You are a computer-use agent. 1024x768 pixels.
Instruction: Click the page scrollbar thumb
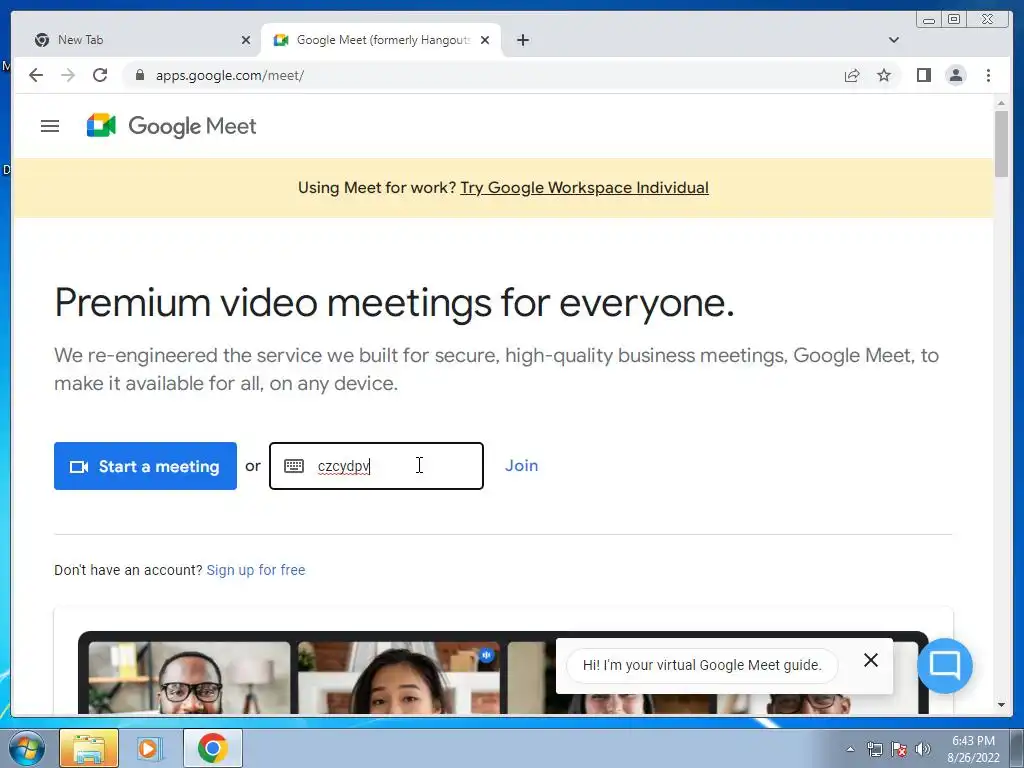pos(1001,144)
